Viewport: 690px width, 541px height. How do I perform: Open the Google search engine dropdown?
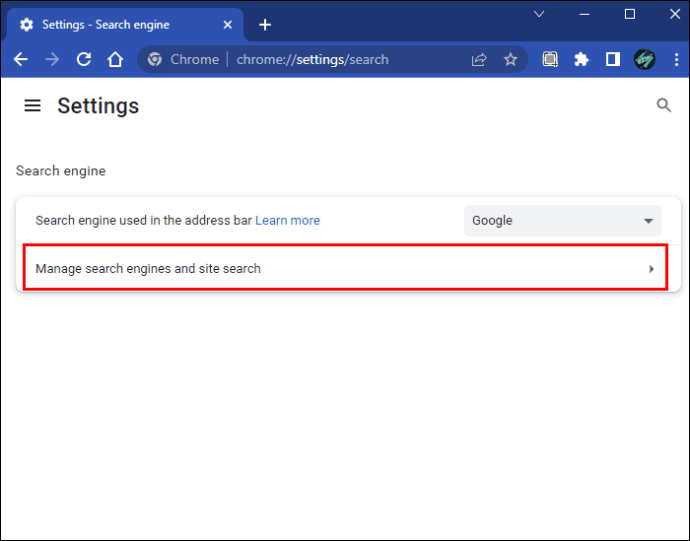562,221
